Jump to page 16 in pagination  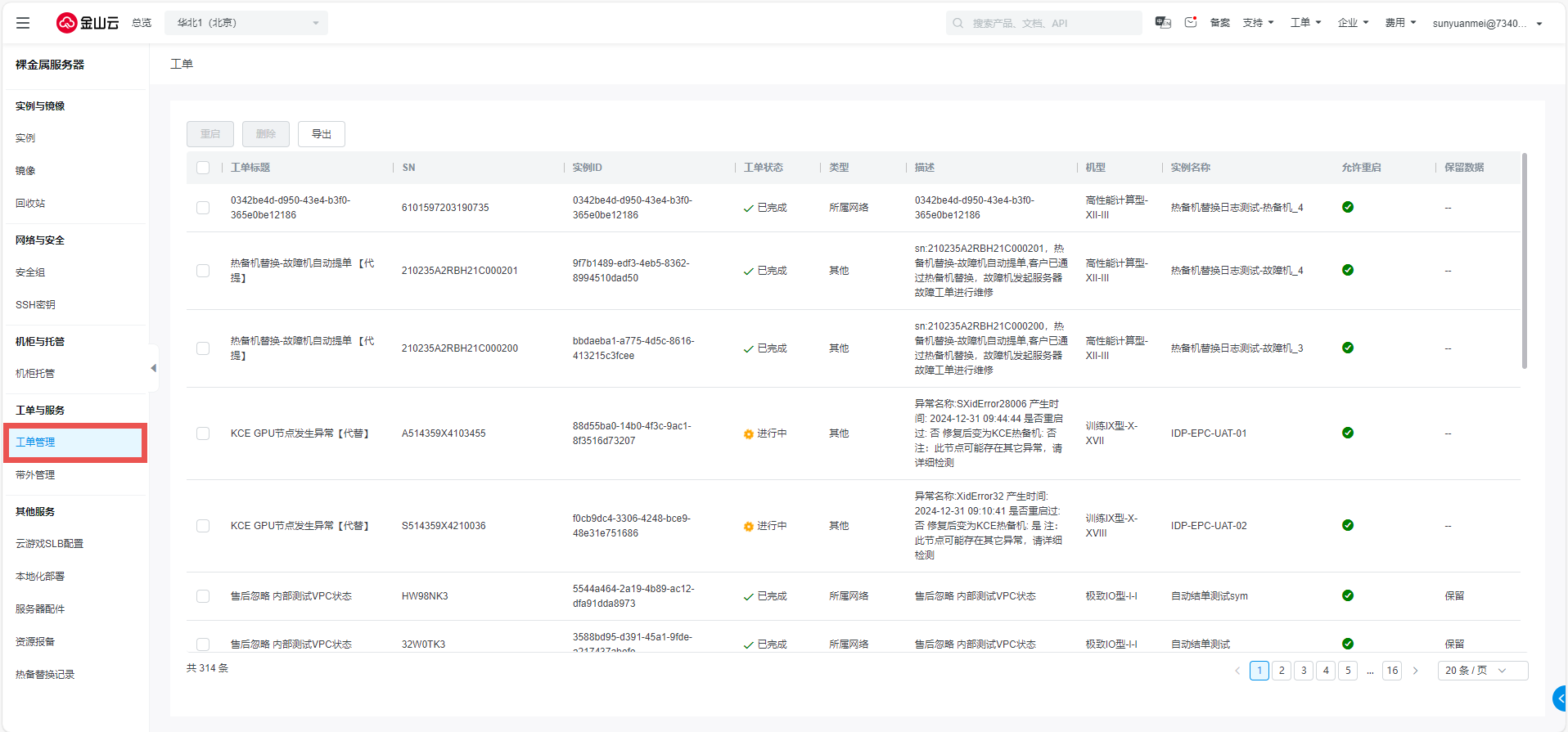point(1392,671)
